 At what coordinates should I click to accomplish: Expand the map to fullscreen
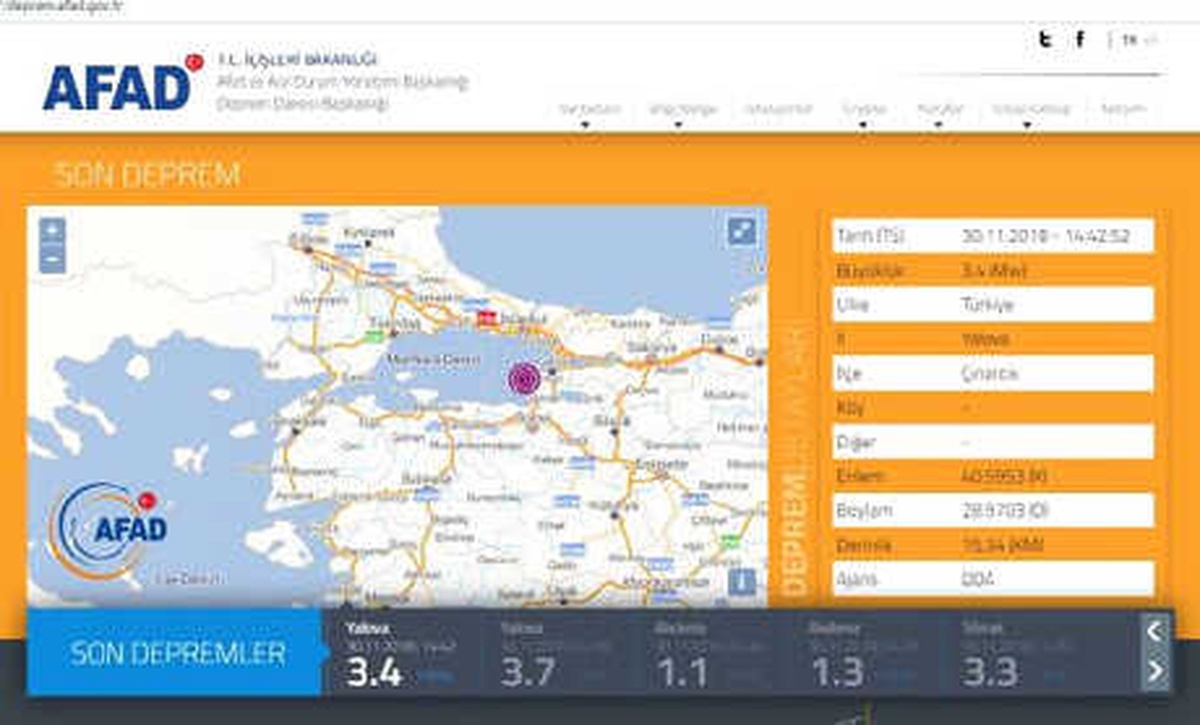741,232
